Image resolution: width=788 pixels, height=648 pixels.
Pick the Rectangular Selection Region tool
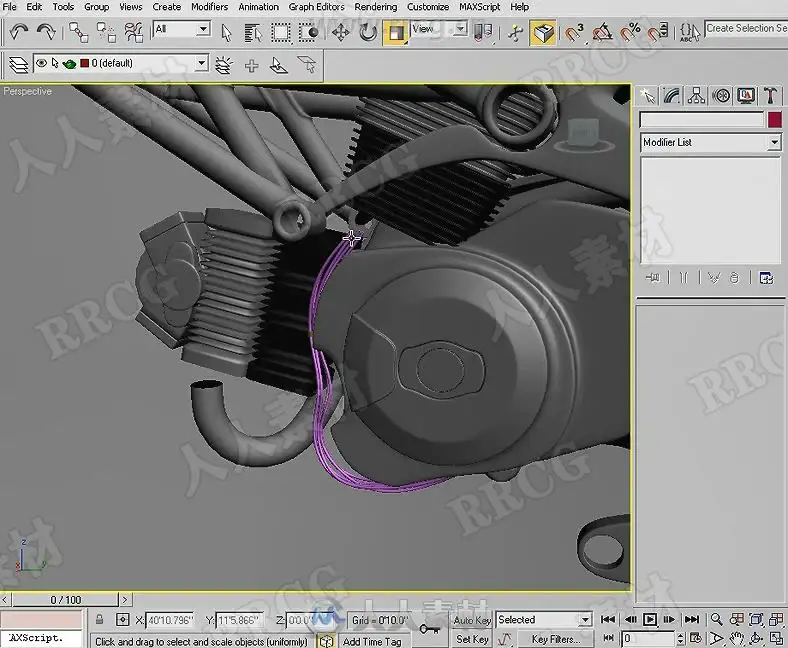pyautogui.click(x=280, y=33)
